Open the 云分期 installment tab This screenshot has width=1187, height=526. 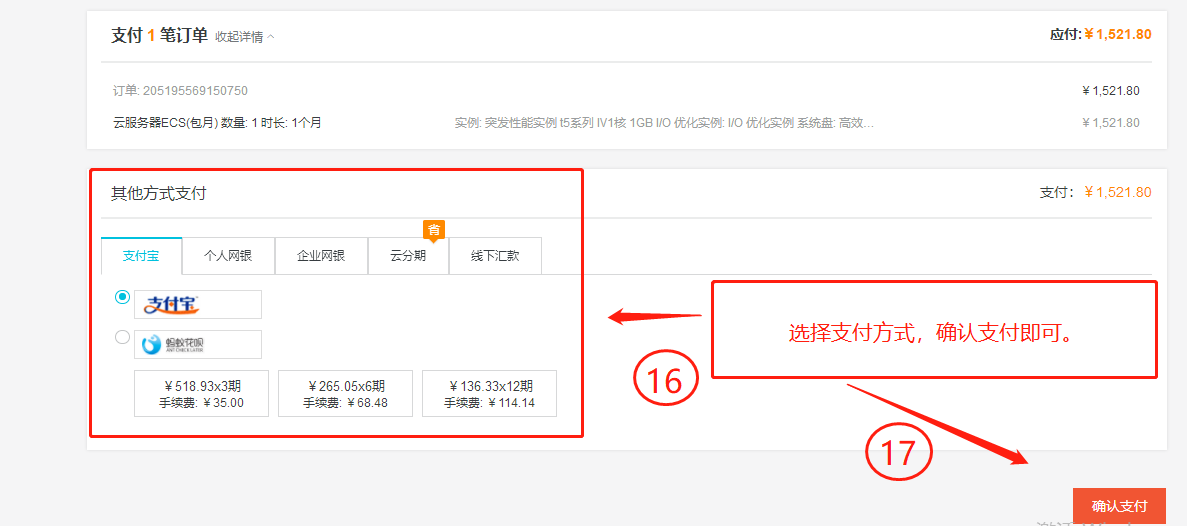tap(408, 256)
